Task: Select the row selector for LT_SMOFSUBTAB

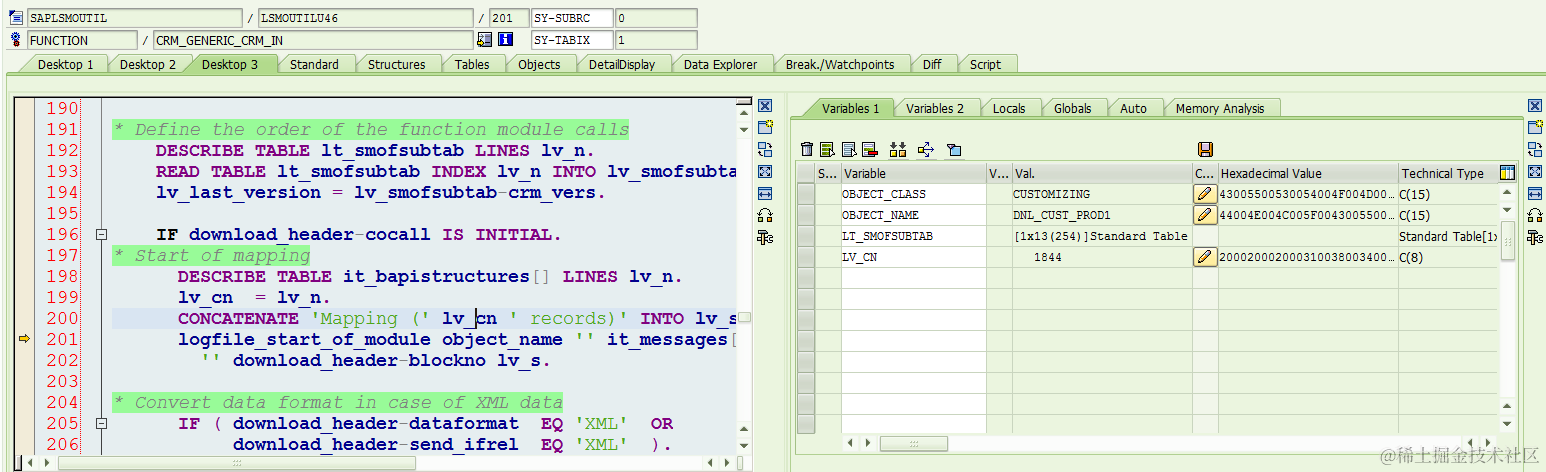Action: point(806,236)
